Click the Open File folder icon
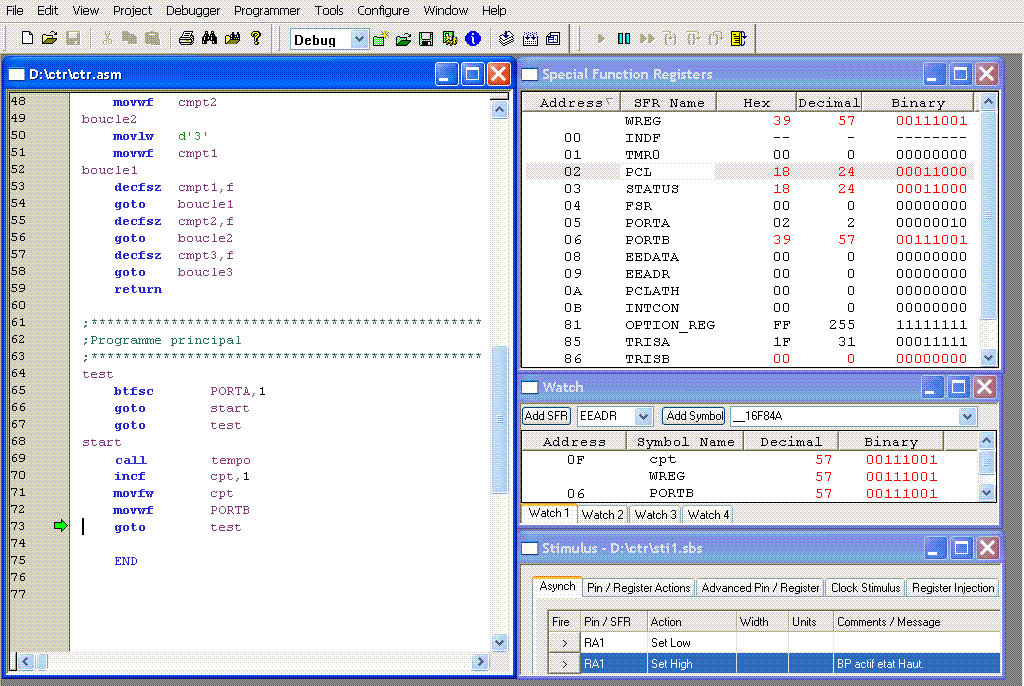The width and height of the screenshot is (1024, 686). (x=49, y=38)
